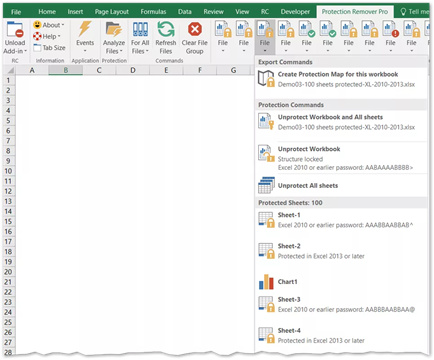The image size is (434, 360).
Task: Open the Formulas ribbon tab
Action: (153, 12)
